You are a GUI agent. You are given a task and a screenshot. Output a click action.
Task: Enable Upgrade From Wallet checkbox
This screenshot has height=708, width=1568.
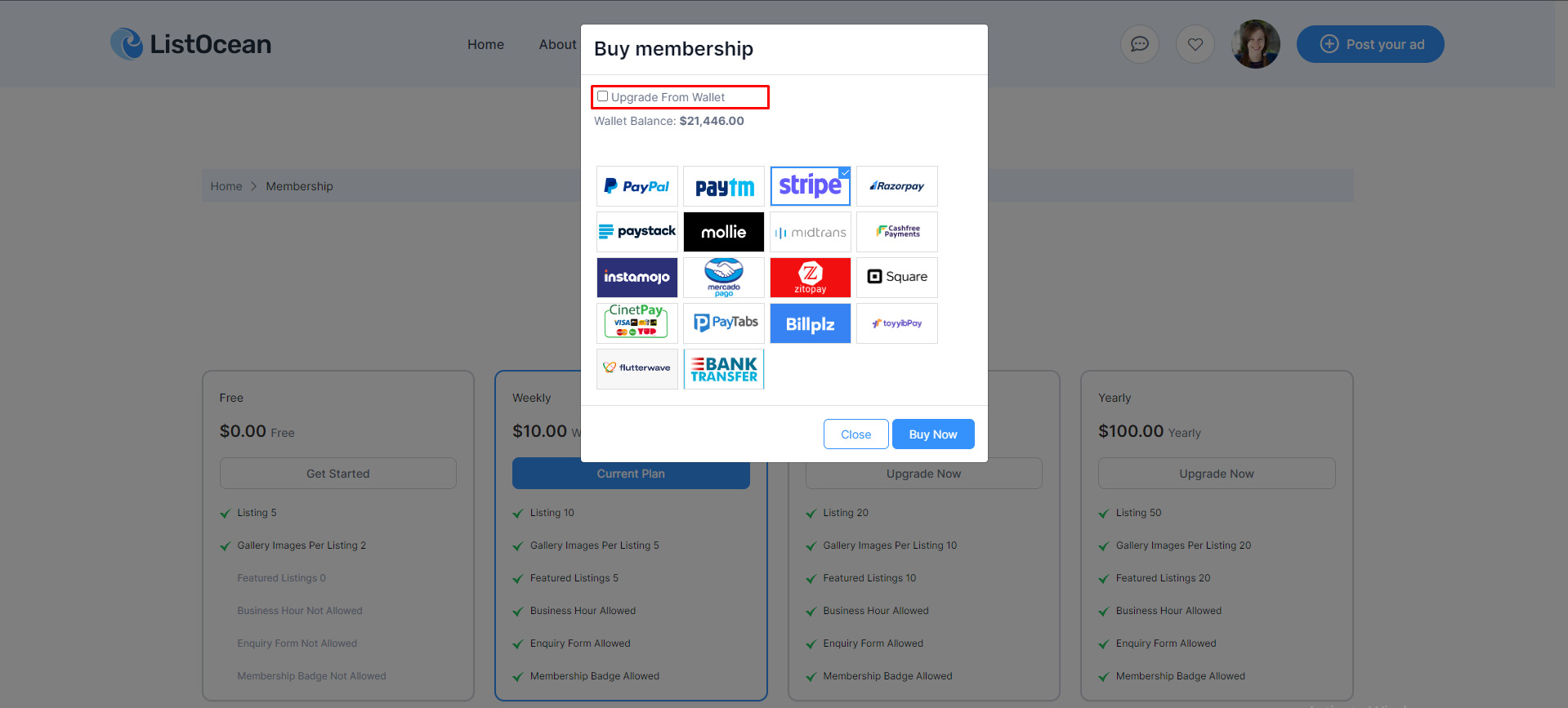click(603, 96)
